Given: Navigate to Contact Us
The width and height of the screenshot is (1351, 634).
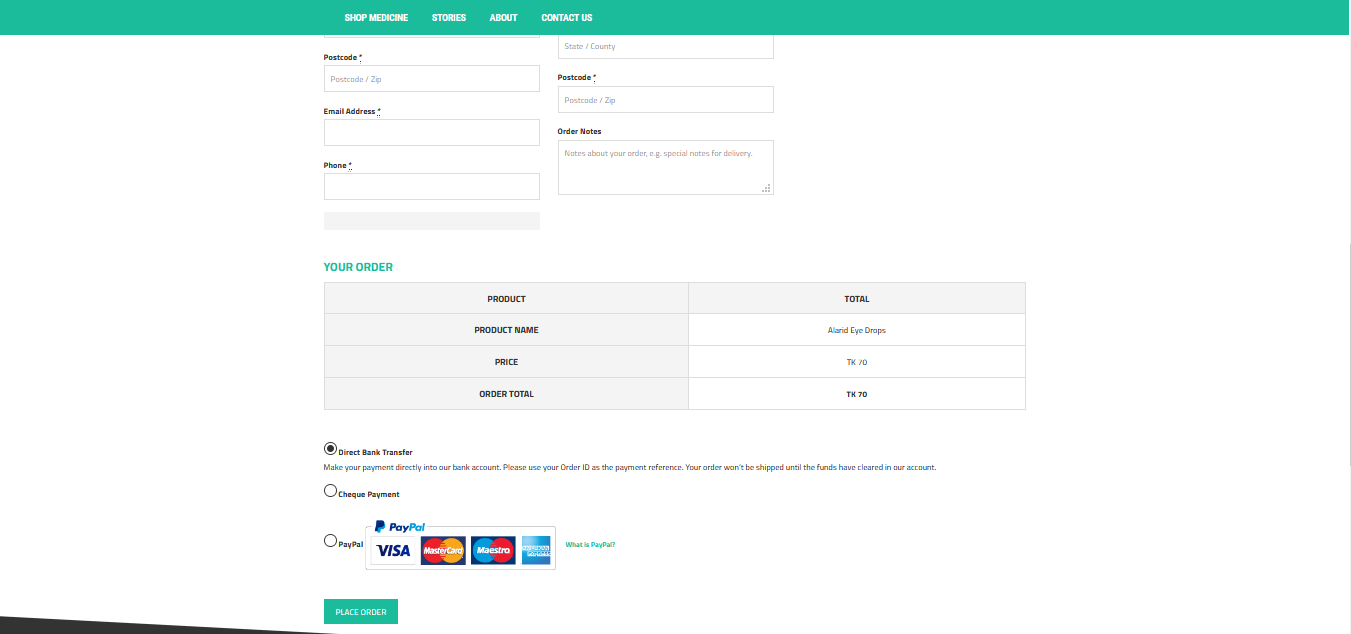Looking at the screenshot, I should 566,17.
